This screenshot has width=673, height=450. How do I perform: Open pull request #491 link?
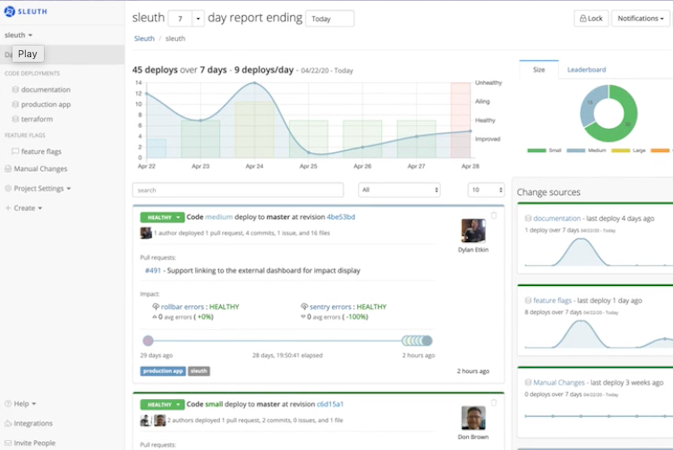(153, 270)
